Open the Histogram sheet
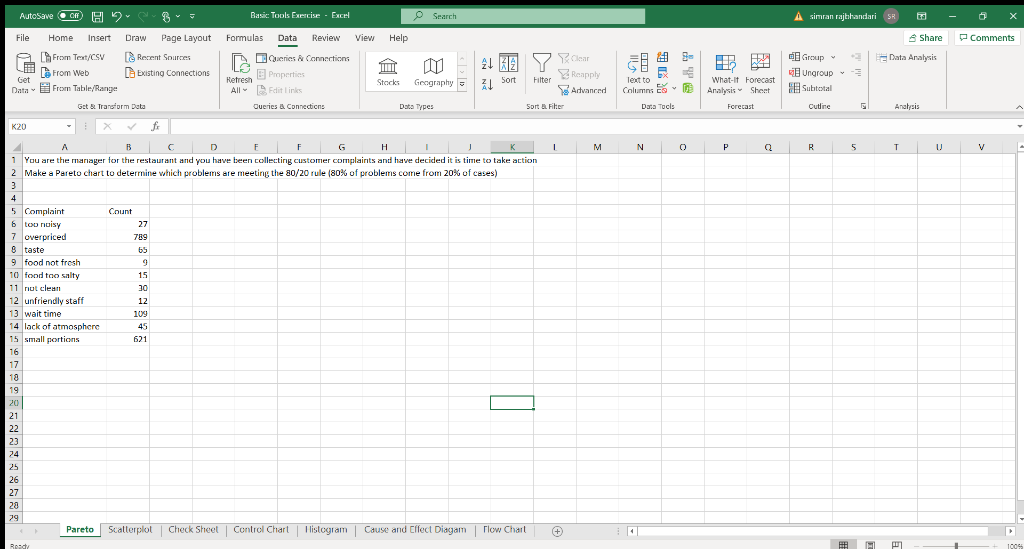The height and width of the screenshot is (549, 1024). click(x=326, y=529)
